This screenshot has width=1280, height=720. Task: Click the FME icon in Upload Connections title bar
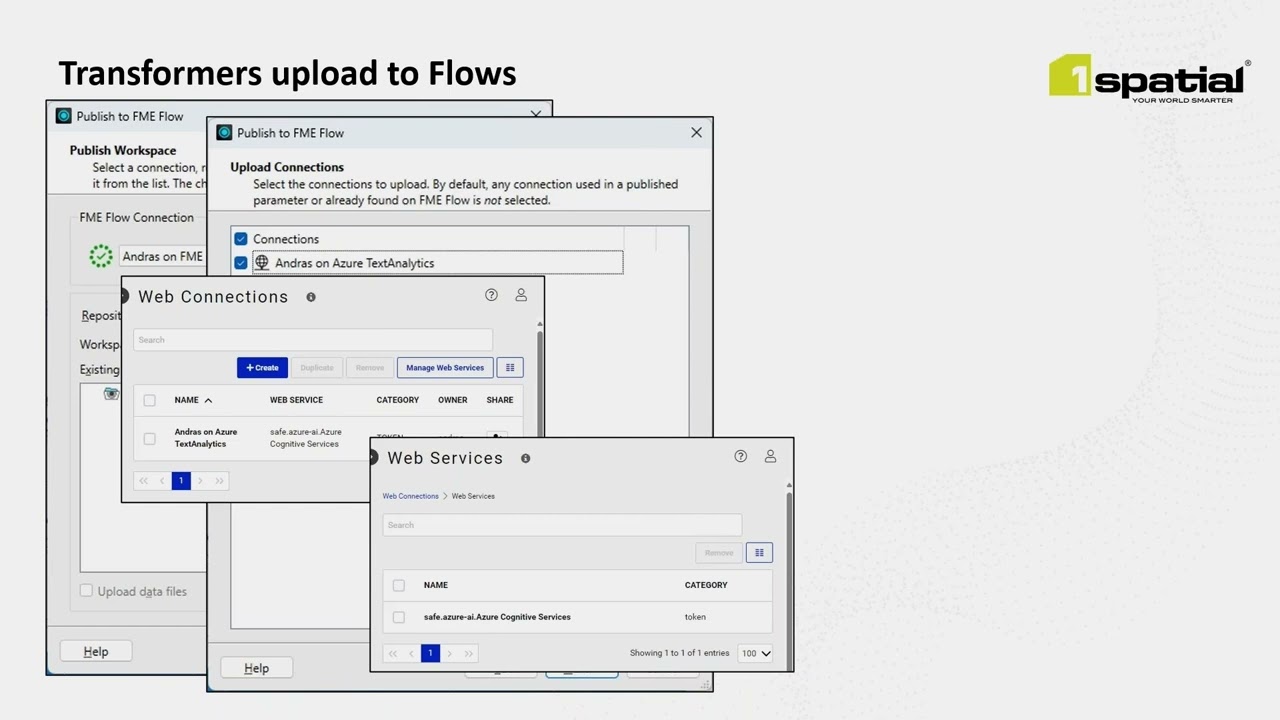pos(224,133)
